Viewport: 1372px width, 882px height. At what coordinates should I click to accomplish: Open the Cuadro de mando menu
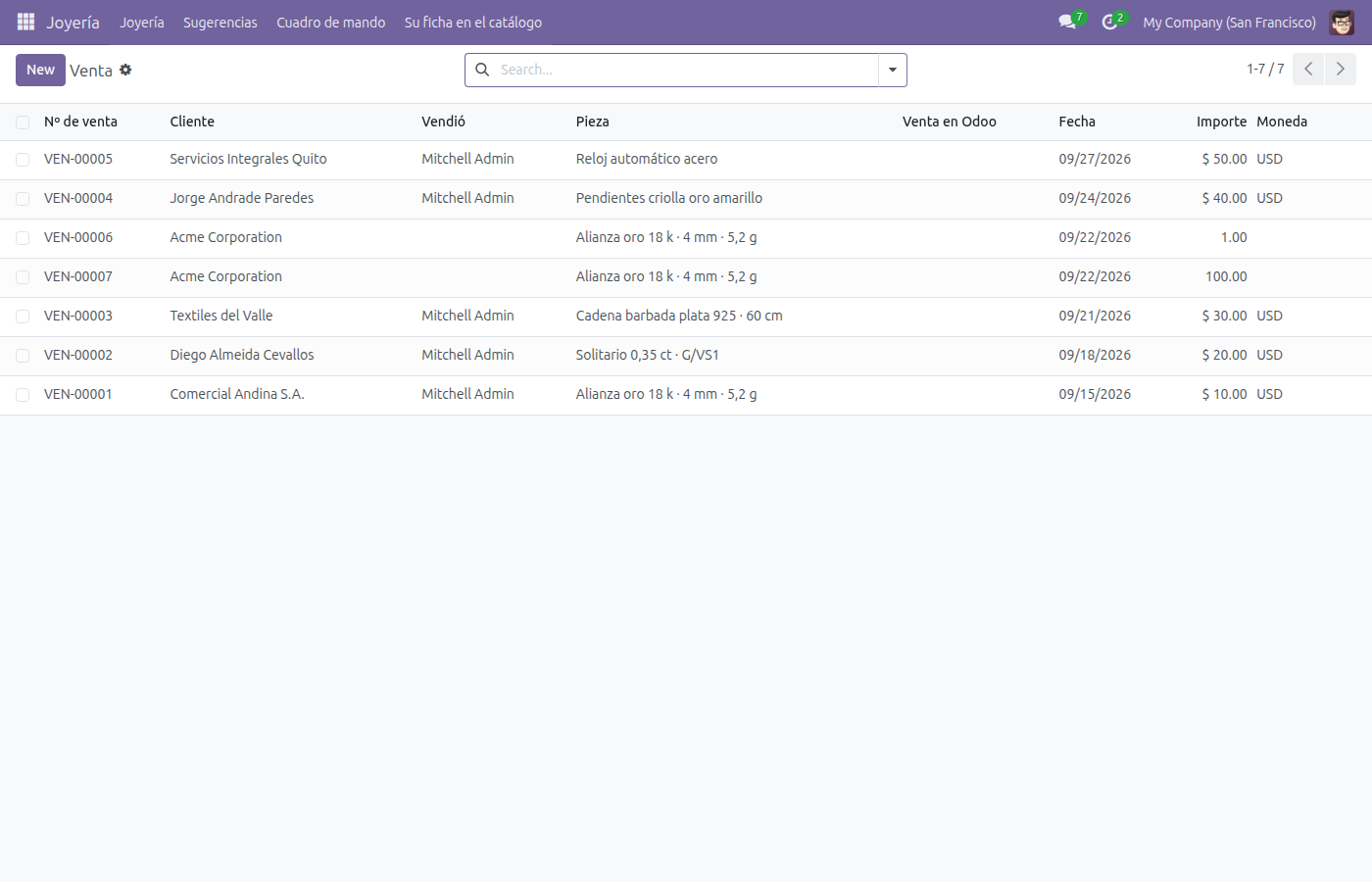(331, 22)
